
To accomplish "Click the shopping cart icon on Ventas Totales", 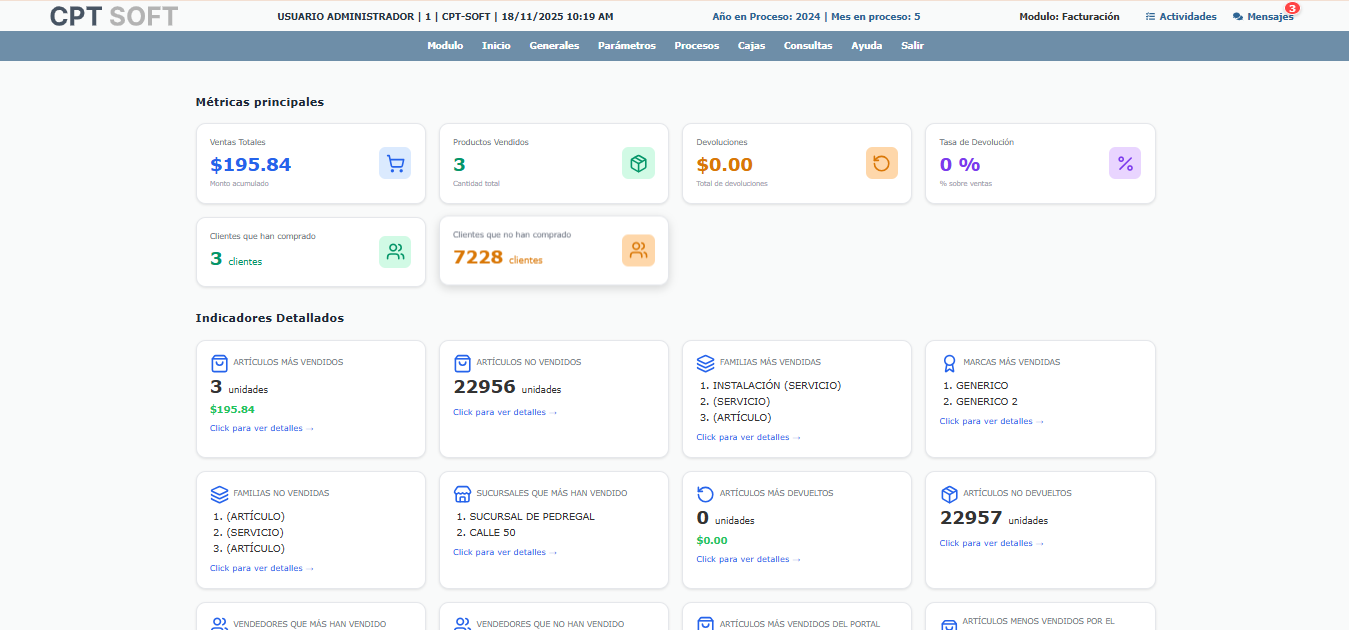I will coord(395,163).
